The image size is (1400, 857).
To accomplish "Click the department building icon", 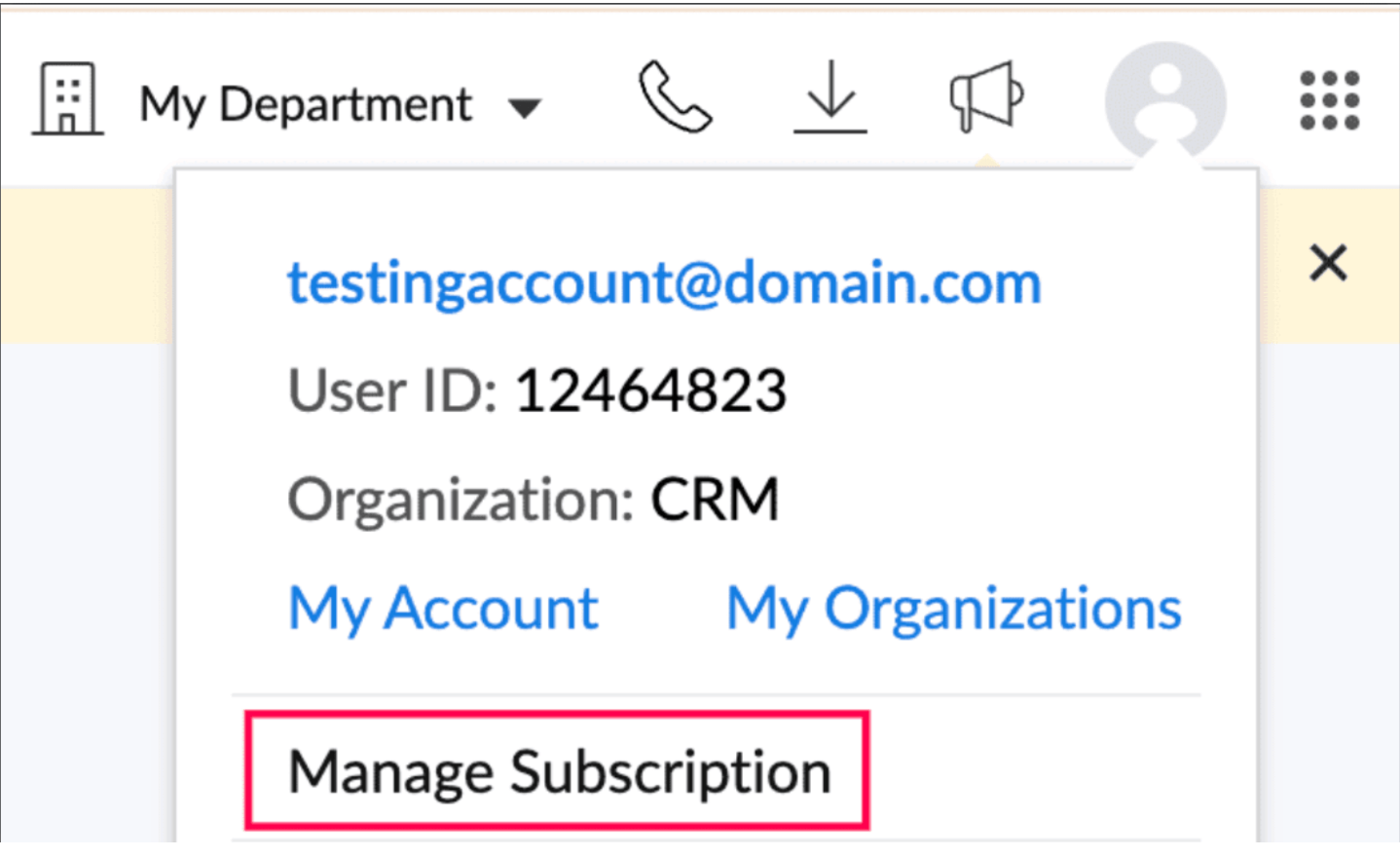I will click(x=67, y=98).
